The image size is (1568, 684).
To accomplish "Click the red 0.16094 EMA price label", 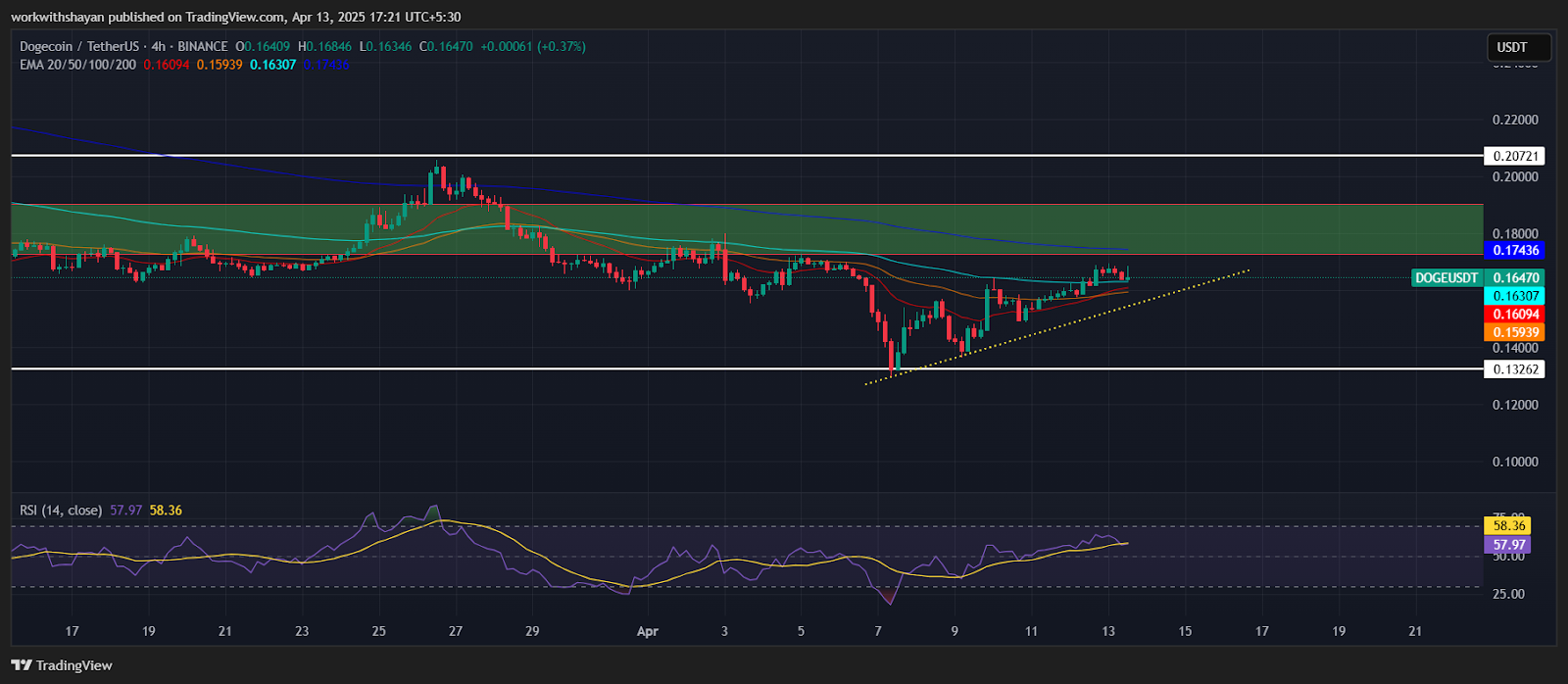I will pyautogui.click(x=1515, y=315).
